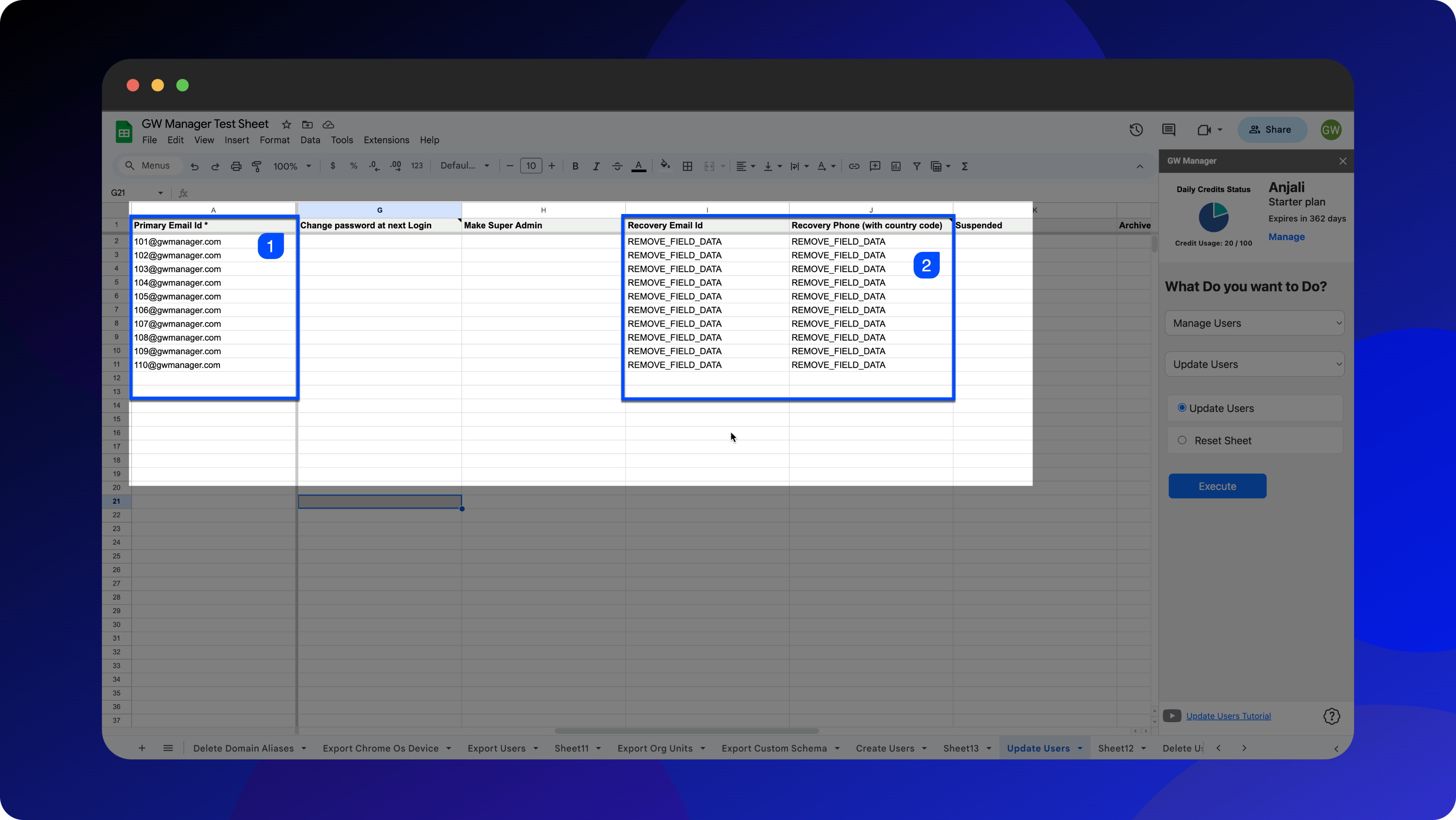Toggle bold formatting

575,166
